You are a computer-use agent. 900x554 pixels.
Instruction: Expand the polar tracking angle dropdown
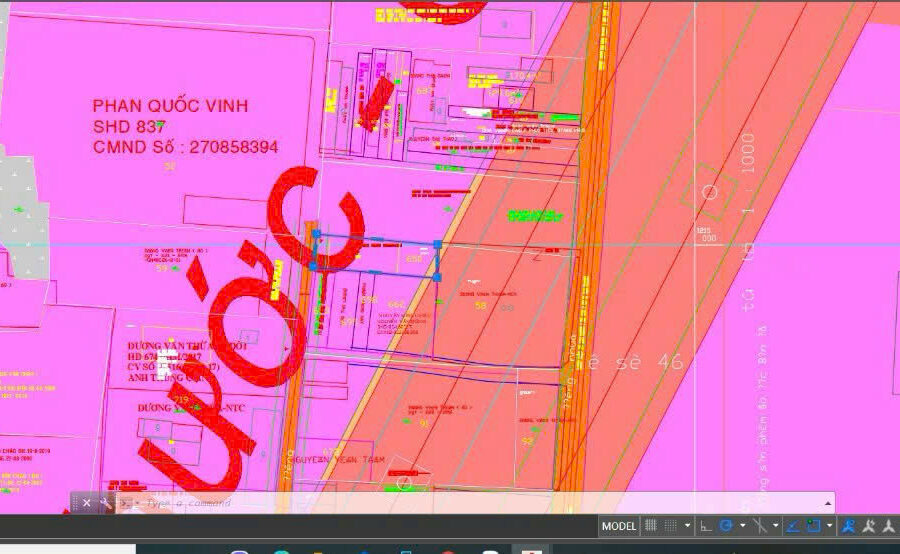742,526
